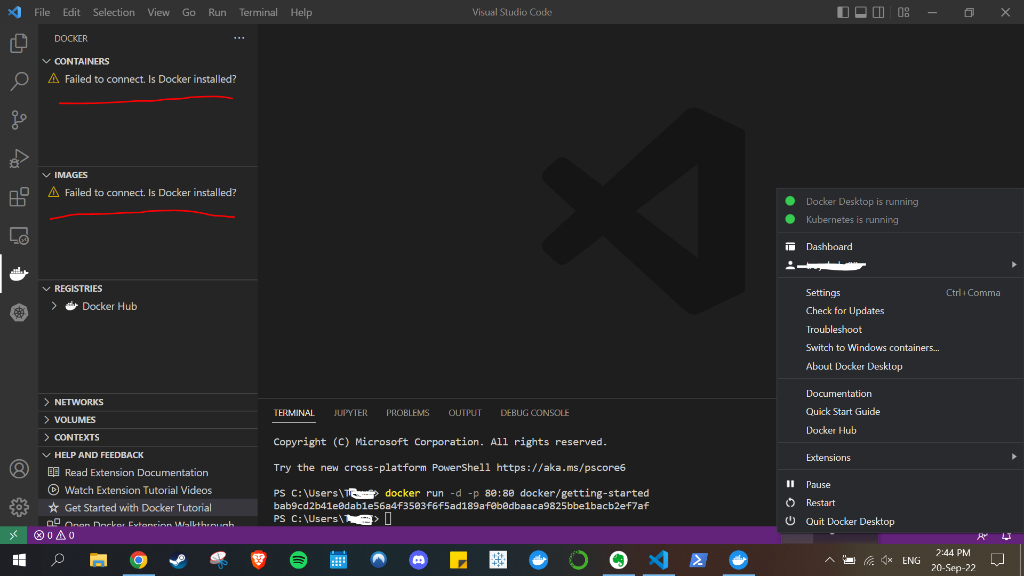
Task: Open Windows Start menu
Action: click(x=19, y=560)
